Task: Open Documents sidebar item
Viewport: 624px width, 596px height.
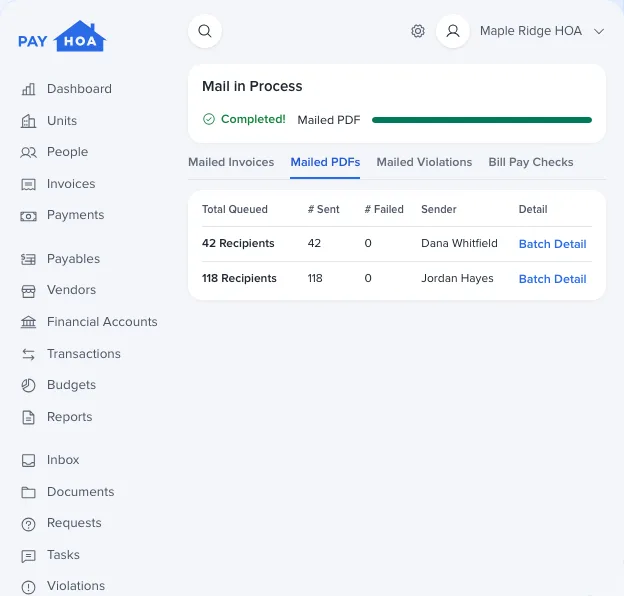Action: pos(80,492)
